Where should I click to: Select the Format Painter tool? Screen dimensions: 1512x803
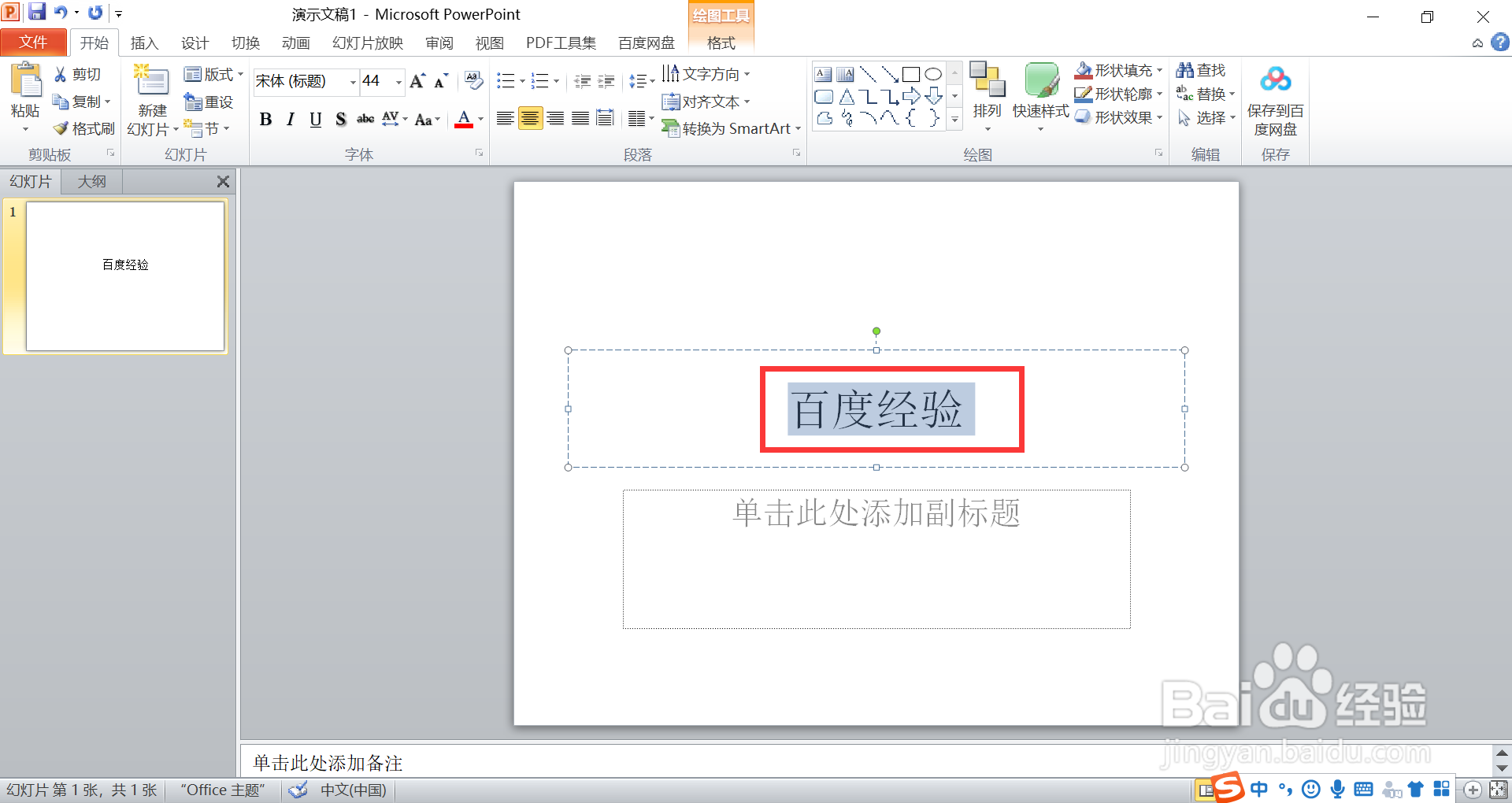pos(83,128)
